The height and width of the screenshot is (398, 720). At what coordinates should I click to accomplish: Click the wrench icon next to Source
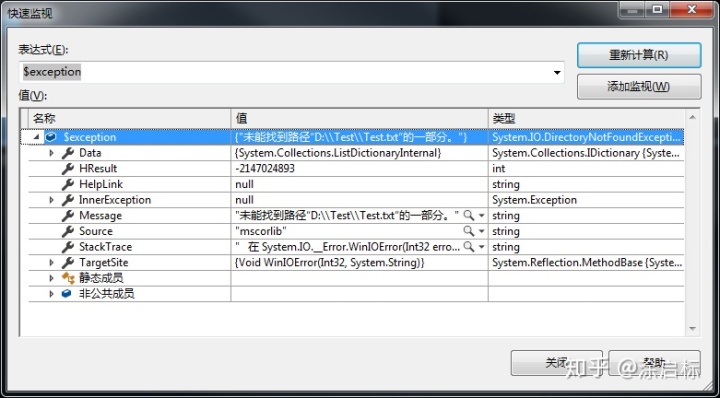tap(68, 231)
